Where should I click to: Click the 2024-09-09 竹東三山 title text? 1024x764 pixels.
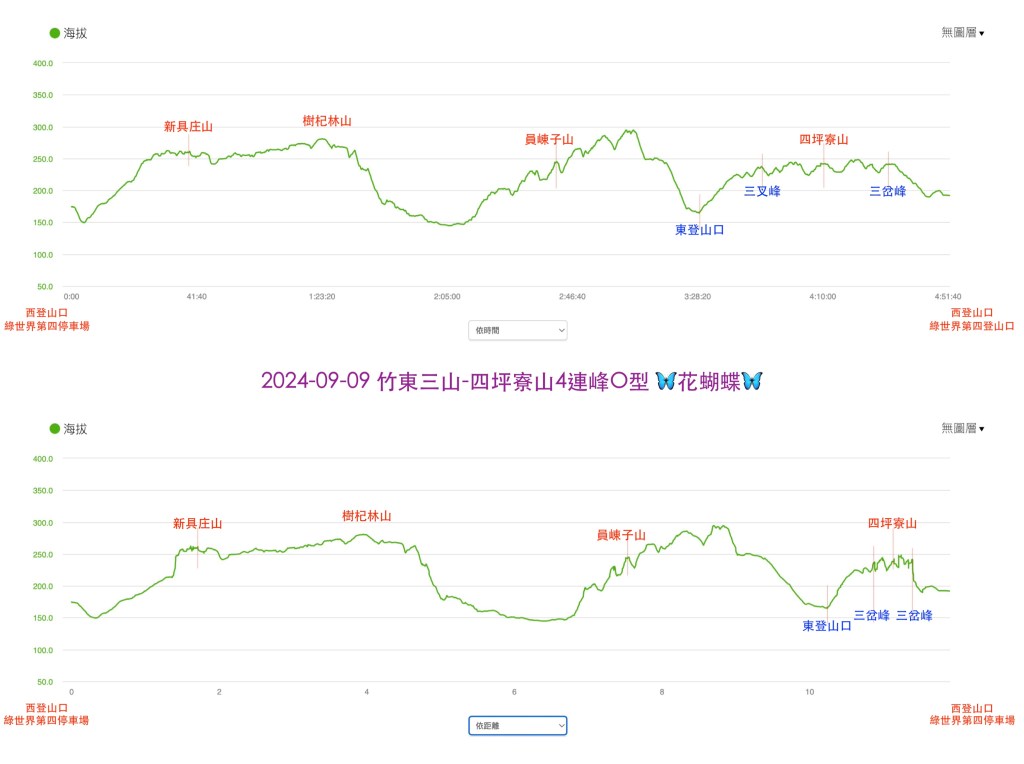click(x=450, y=381)
